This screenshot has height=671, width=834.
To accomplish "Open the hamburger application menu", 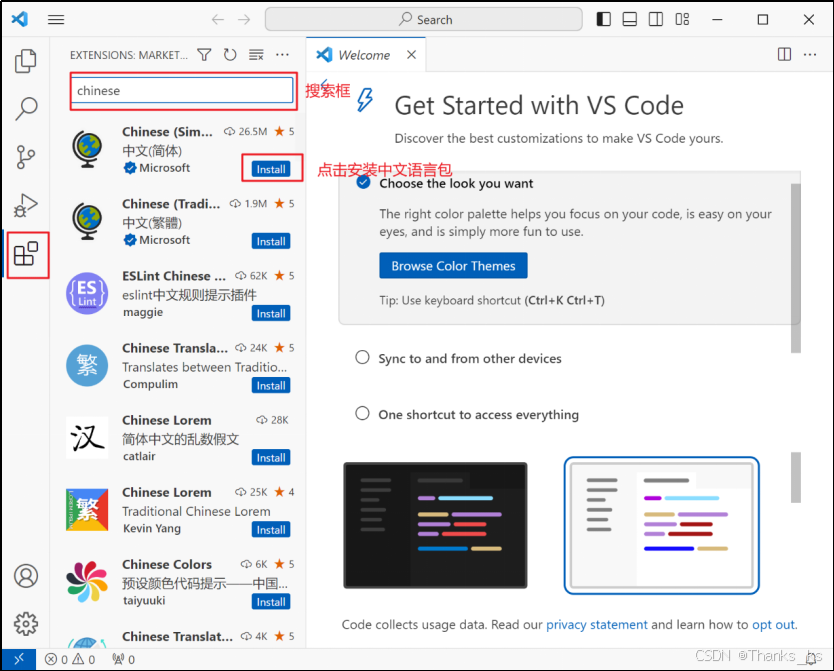I will click(x=56, y=20).
